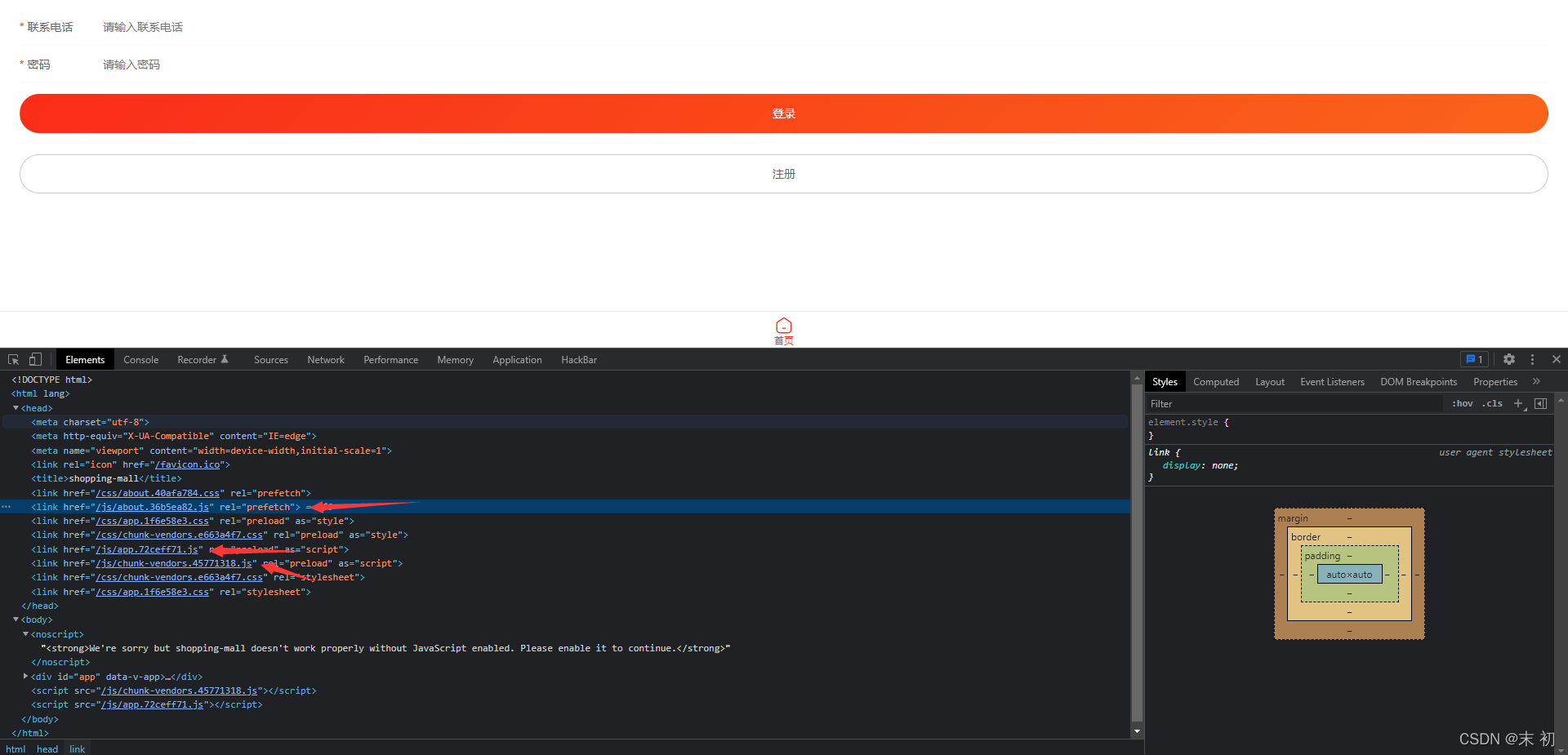
Task: Close the DevTools panel
Action: (1557, 359)
